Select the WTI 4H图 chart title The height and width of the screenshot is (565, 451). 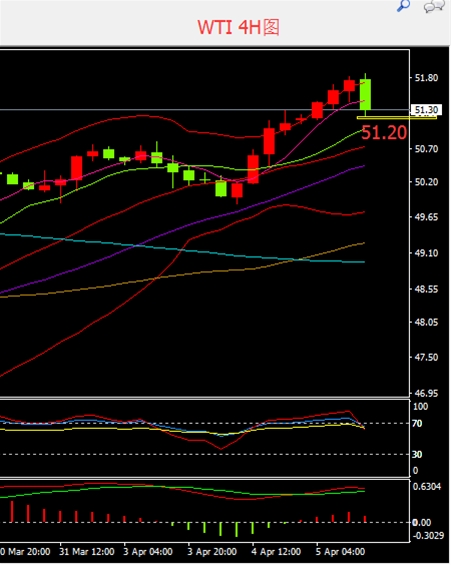238,27
